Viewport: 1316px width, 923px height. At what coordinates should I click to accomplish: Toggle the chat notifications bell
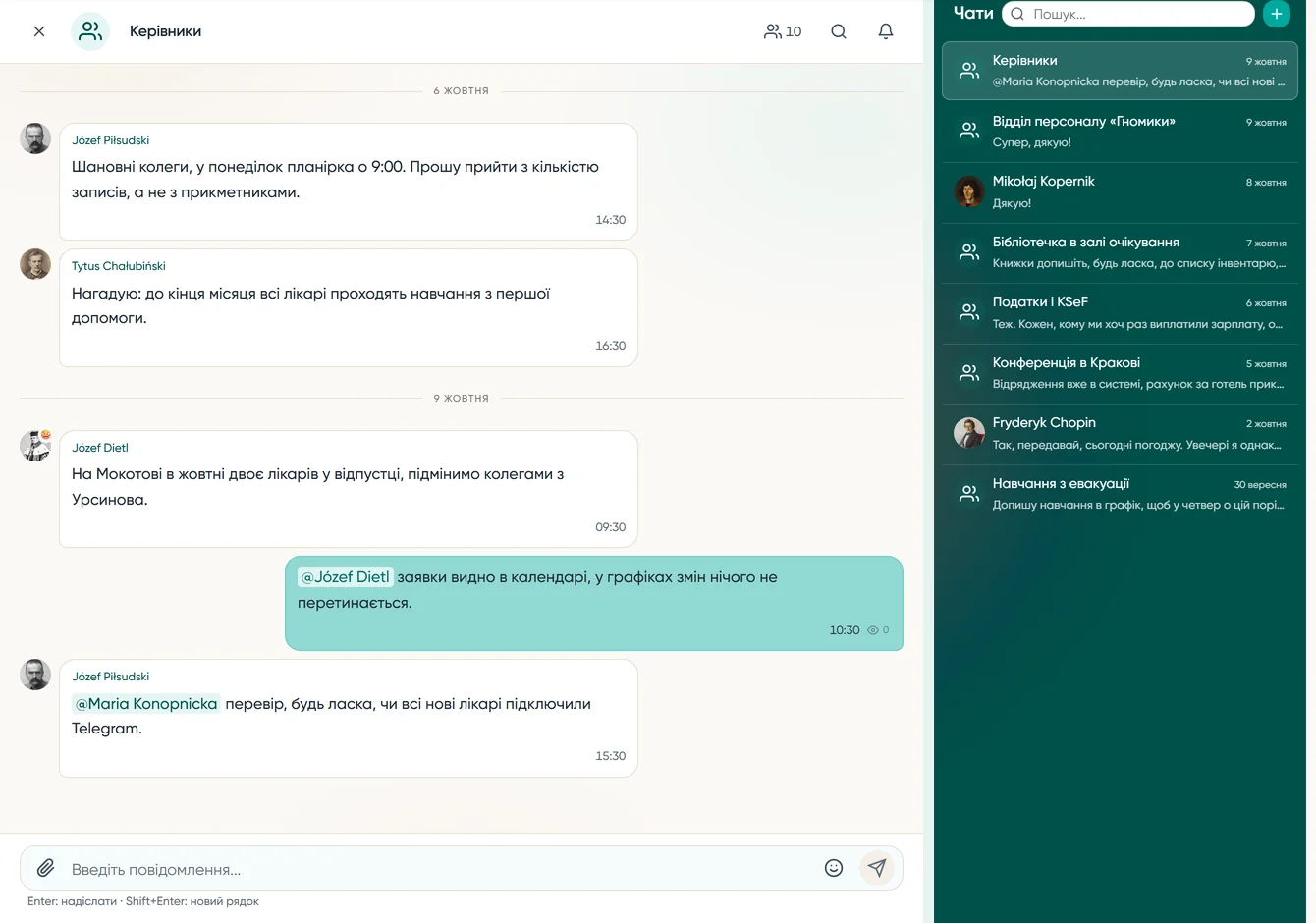[886, 31]
